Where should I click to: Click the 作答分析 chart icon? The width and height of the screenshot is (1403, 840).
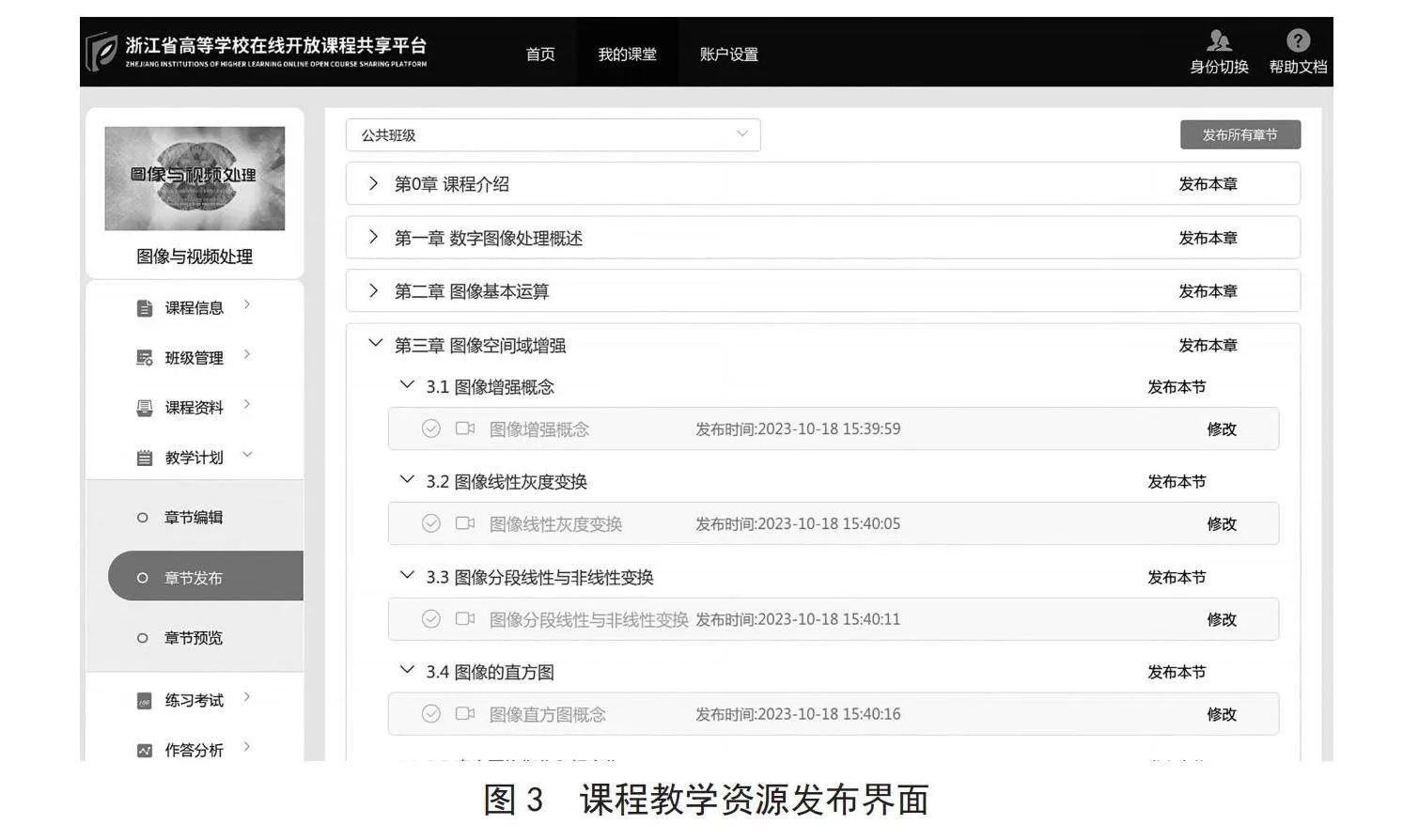point(145,751)
